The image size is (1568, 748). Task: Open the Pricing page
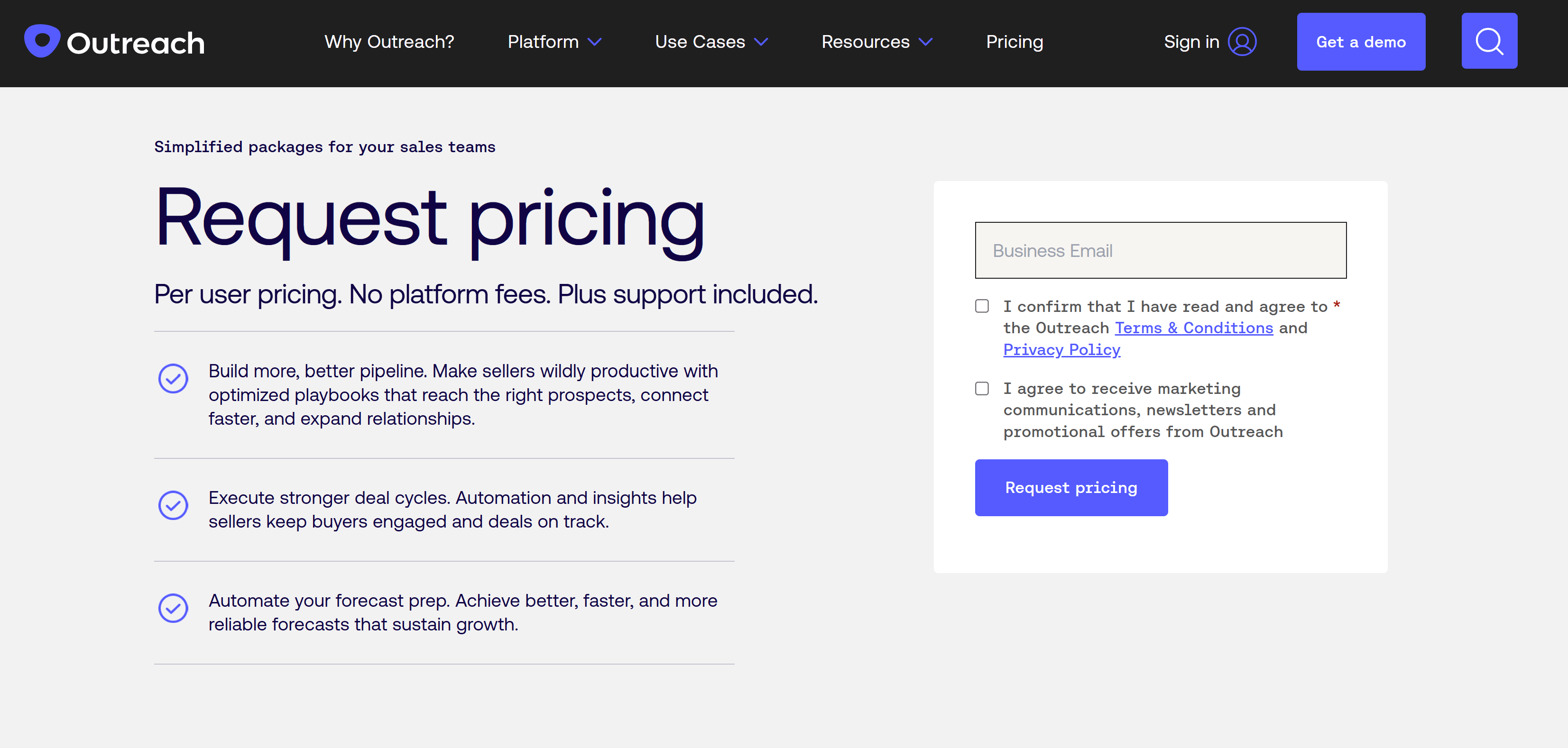coord(1014,41)
